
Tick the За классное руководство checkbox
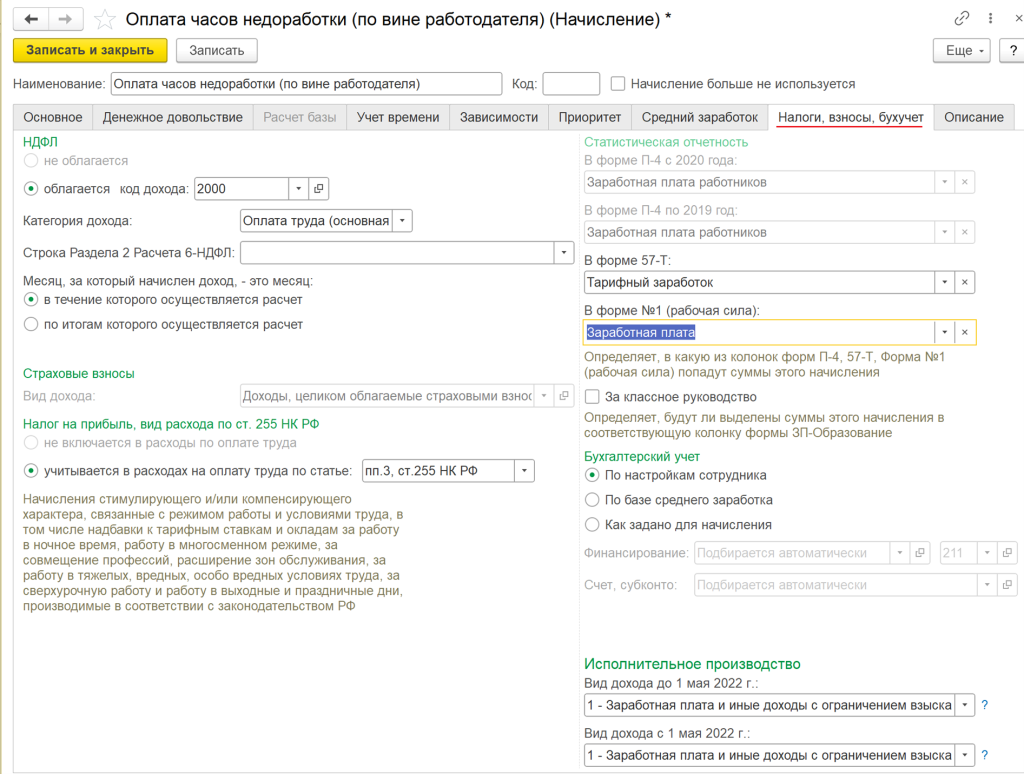pyautogui.click(x=592, y=396)
